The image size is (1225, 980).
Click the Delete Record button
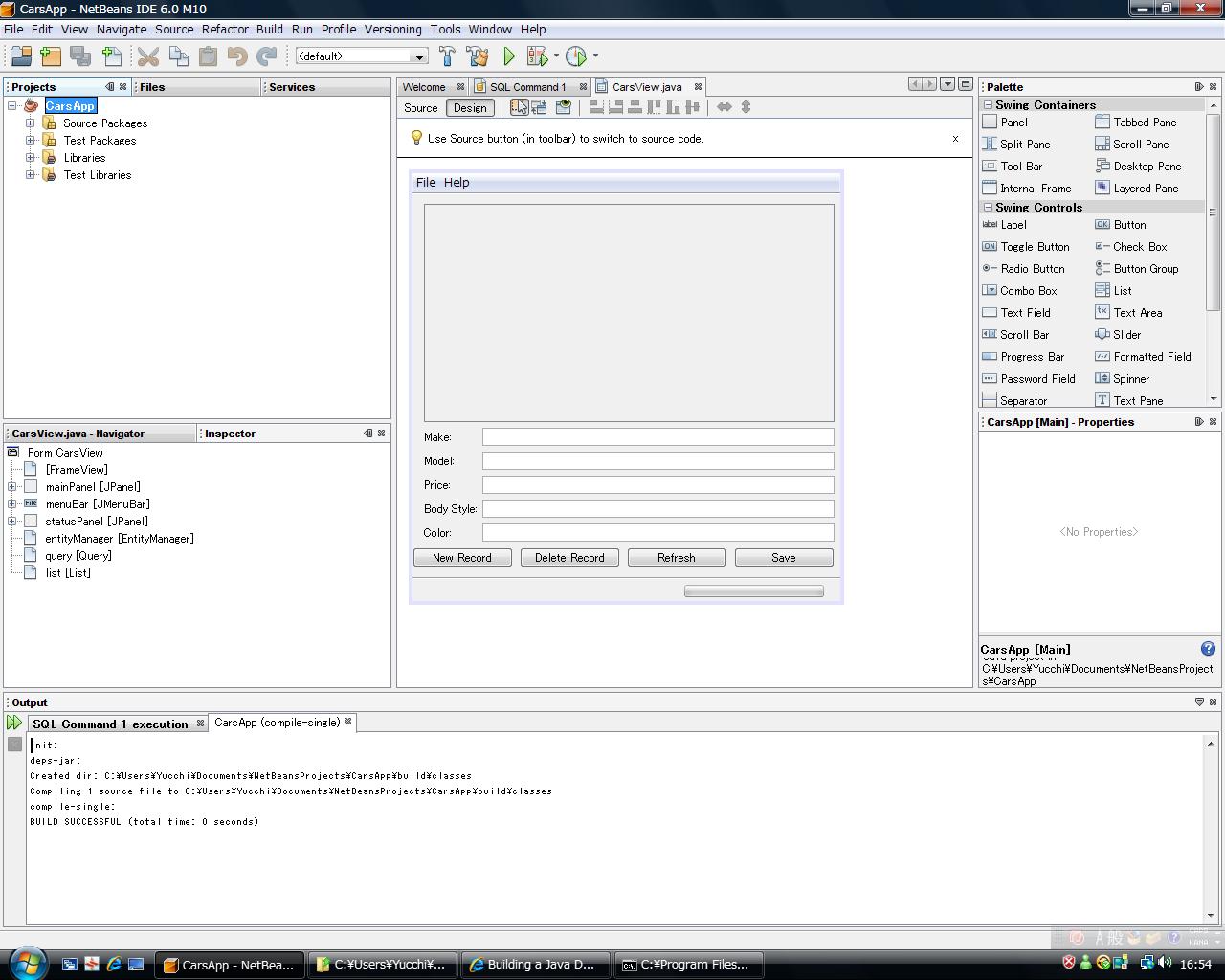(569, 558)
